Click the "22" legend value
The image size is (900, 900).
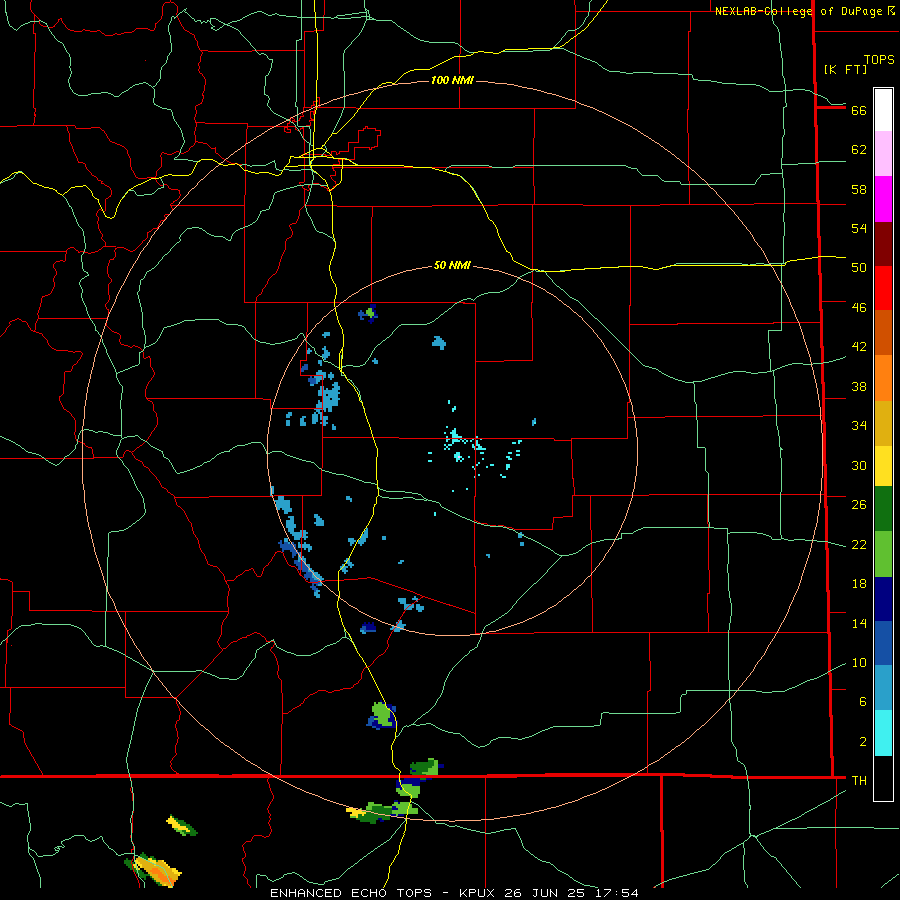click(859, 545)
